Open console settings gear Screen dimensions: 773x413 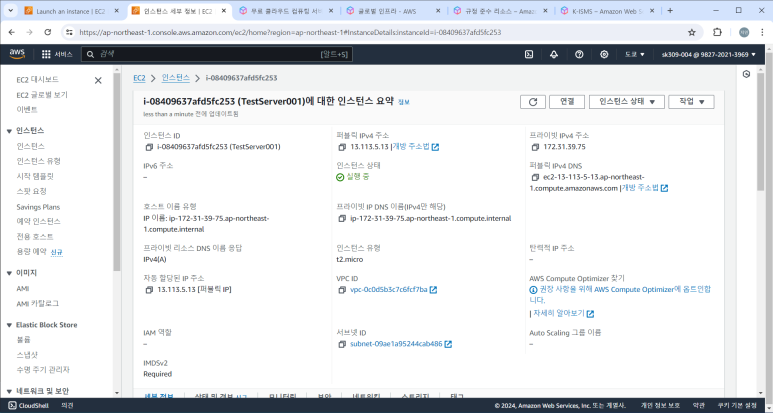click(x=604, y=54)
